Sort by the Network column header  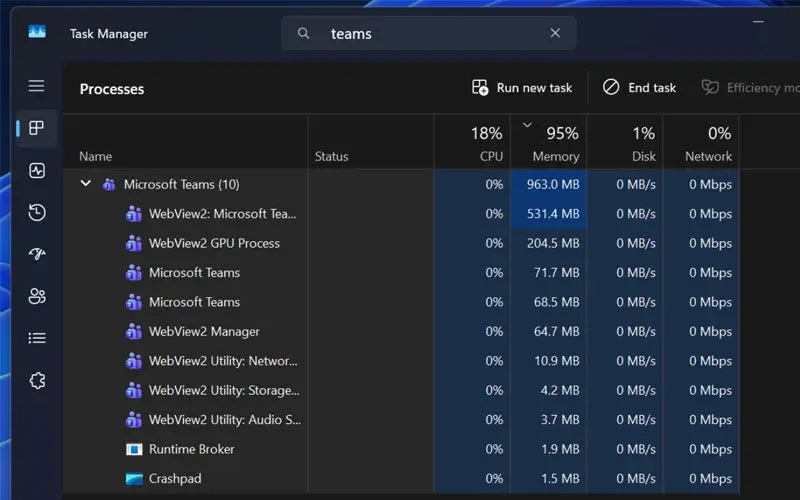click(x=702, y=143)
